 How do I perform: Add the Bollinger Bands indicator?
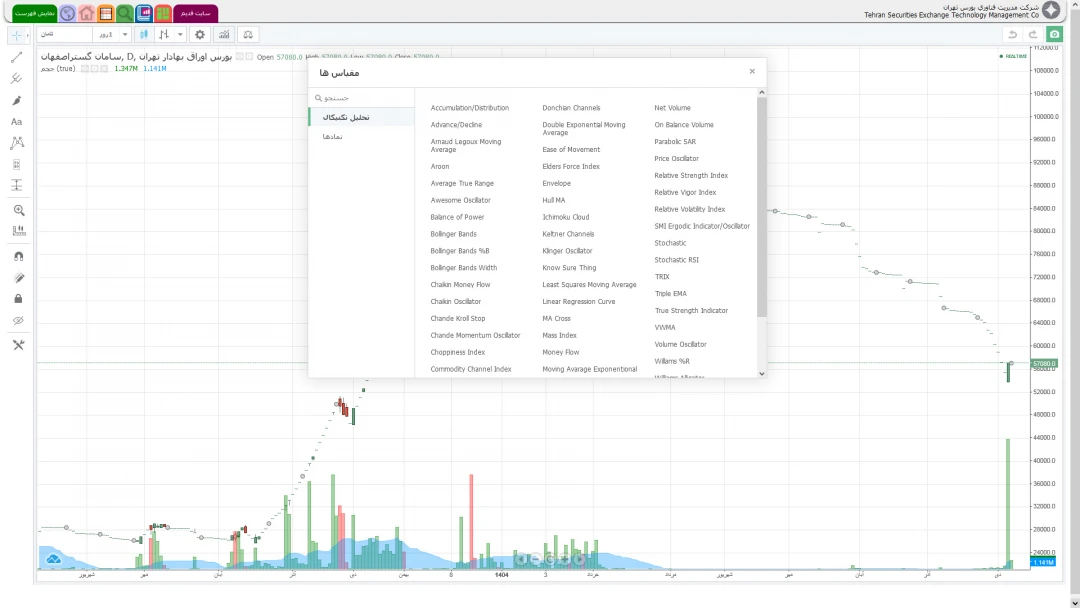click(453, 234)
